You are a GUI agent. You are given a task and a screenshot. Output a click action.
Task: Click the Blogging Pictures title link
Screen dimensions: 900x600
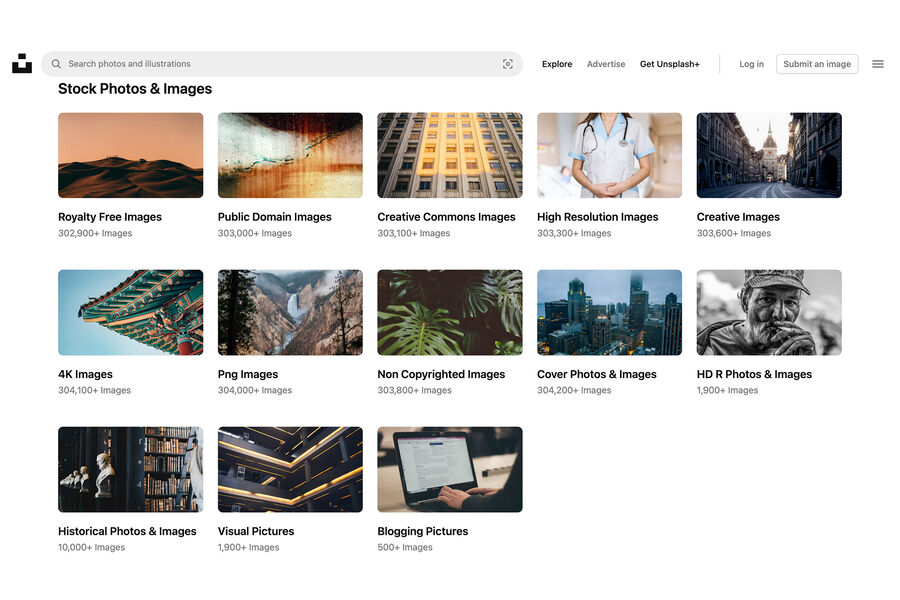(x=422, y=532)
